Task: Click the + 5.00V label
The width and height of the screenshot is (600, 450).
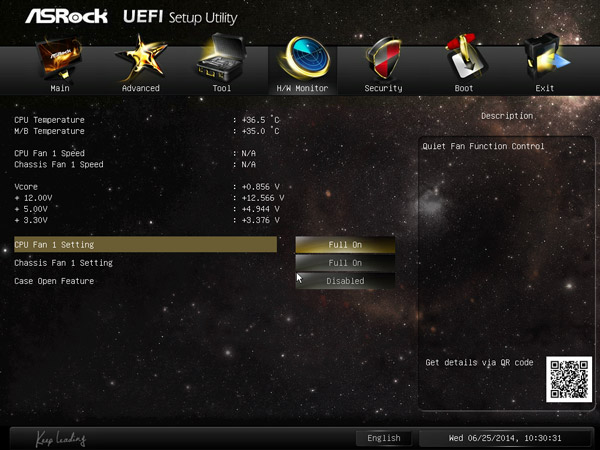Action: [31, 209]
